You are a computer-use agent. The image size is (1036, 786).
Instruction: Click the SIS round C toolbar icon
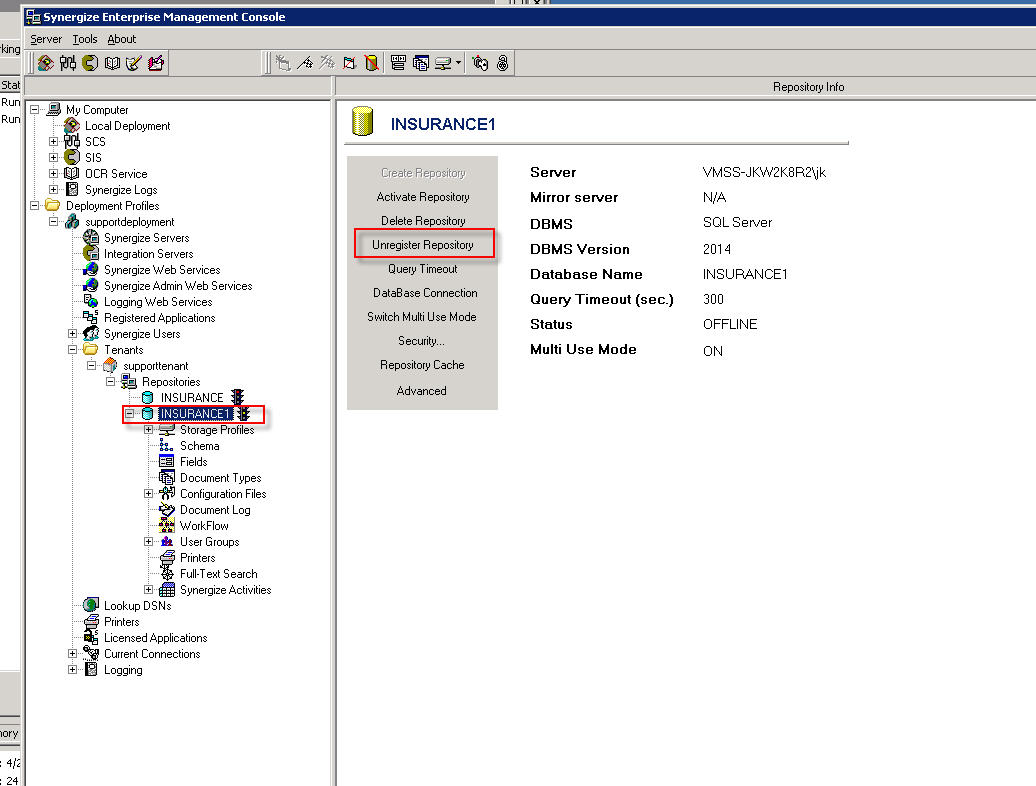(x=90, y=63)
